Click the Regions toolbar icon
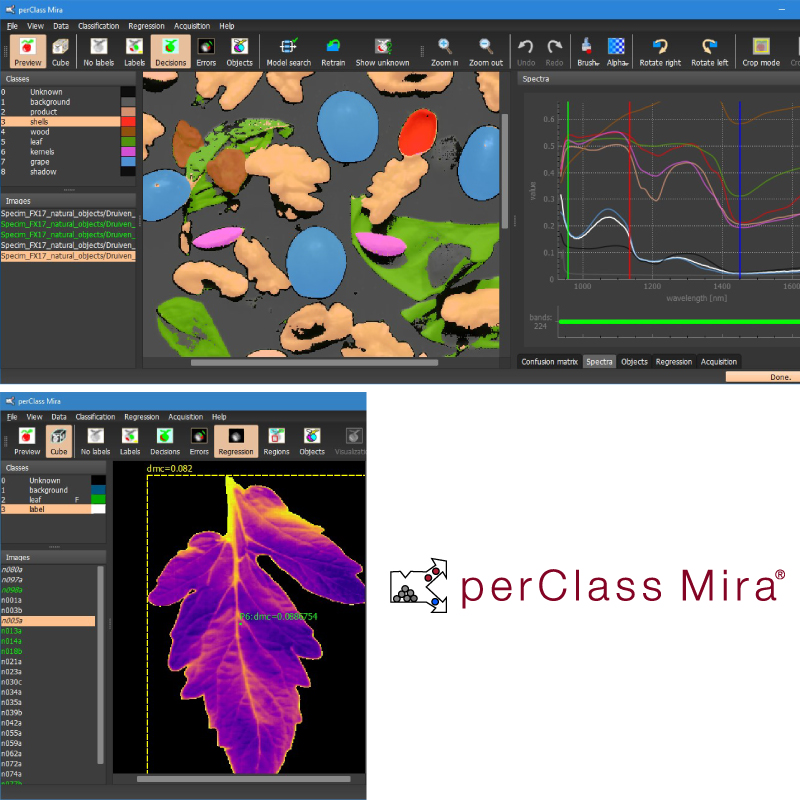 click(x=276, y=441)
